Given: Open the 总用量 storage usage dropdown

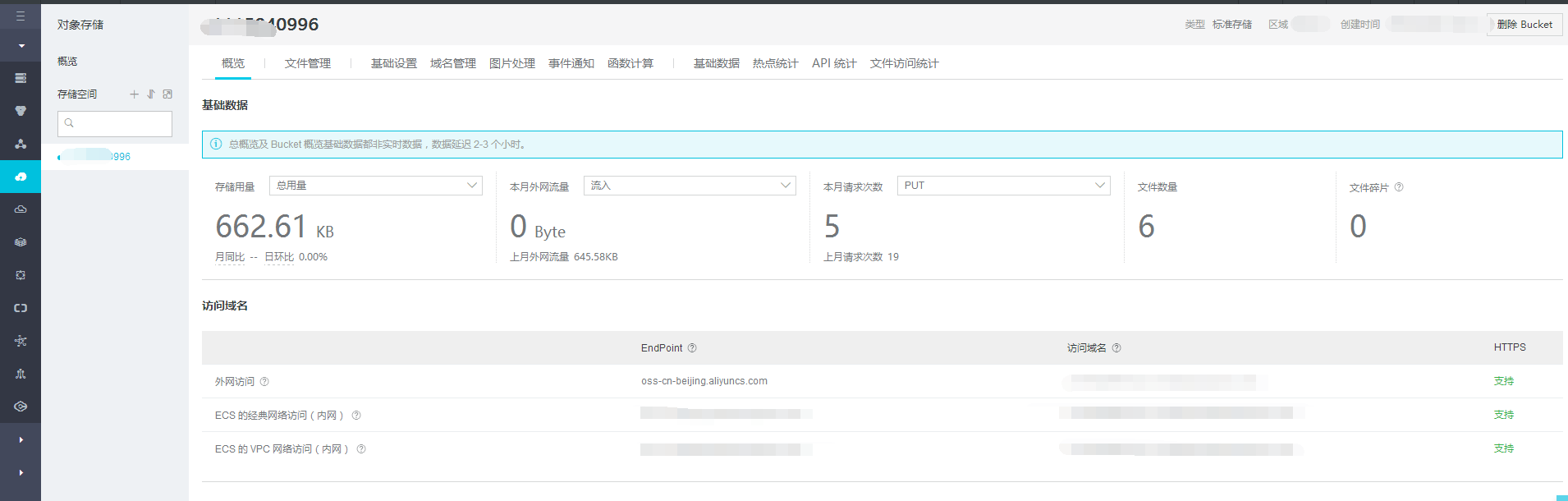Looking at the screenshot, I should [x=376, y=186].
